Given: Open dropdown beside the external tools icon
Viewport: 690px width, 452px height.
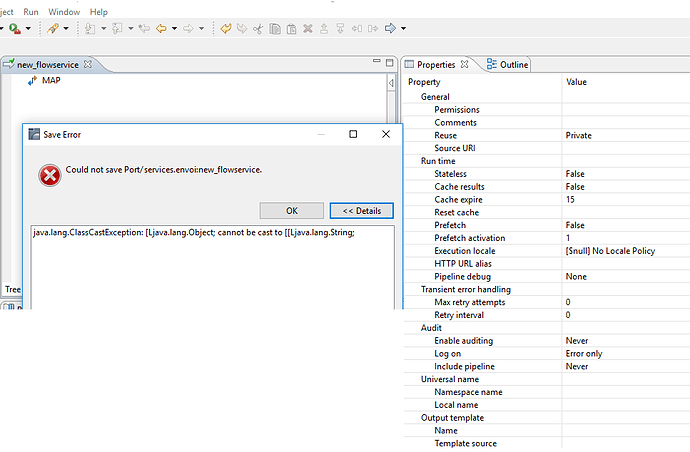Looking at the screenshot, I should (67, 28).
